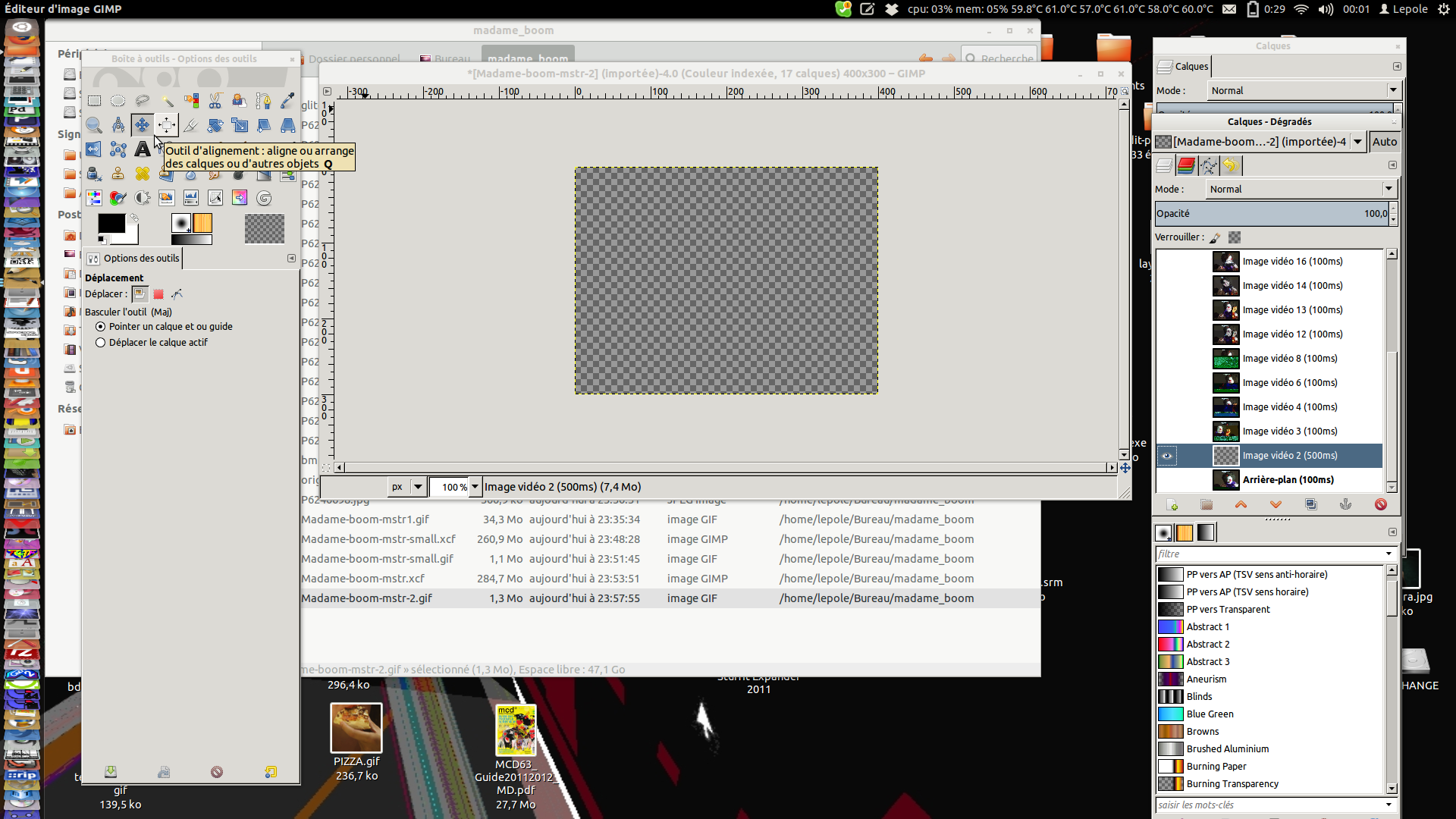Screen dimensions: 1456x819
Task: Hide the Image vidéo 2 layer
Action: [x=1167, y=456]
